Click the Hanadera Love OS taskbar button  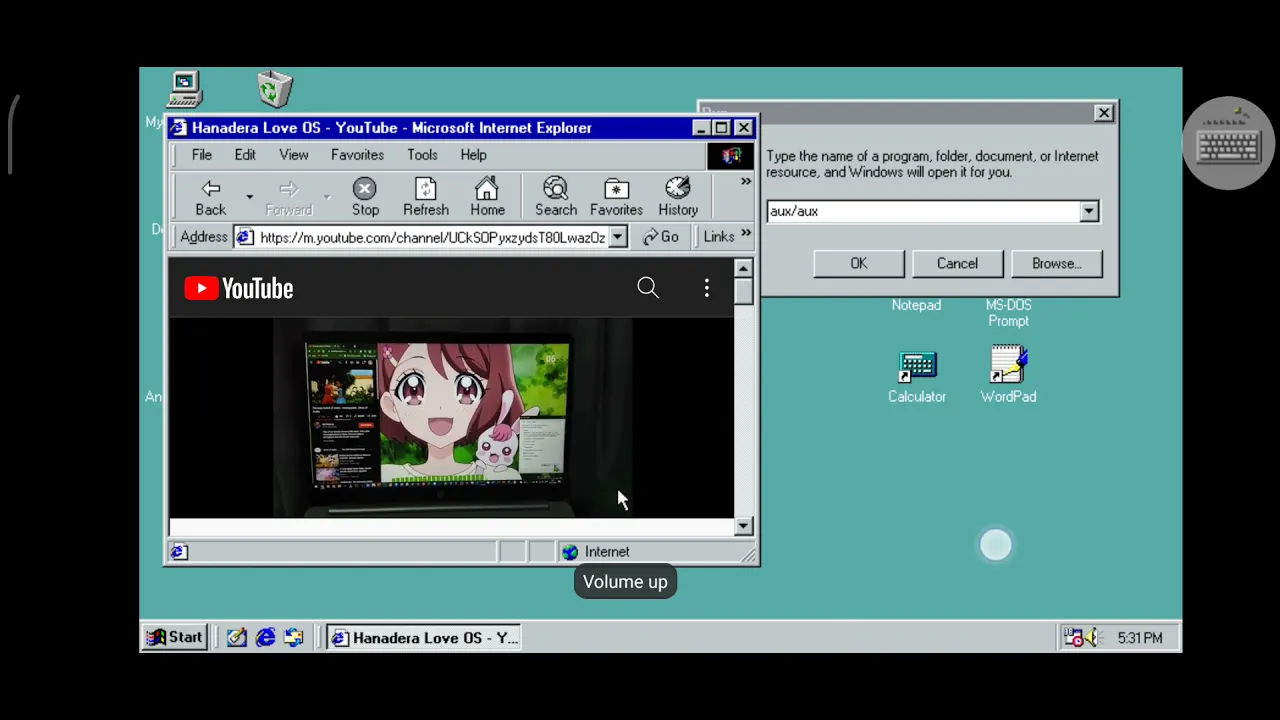425,638
